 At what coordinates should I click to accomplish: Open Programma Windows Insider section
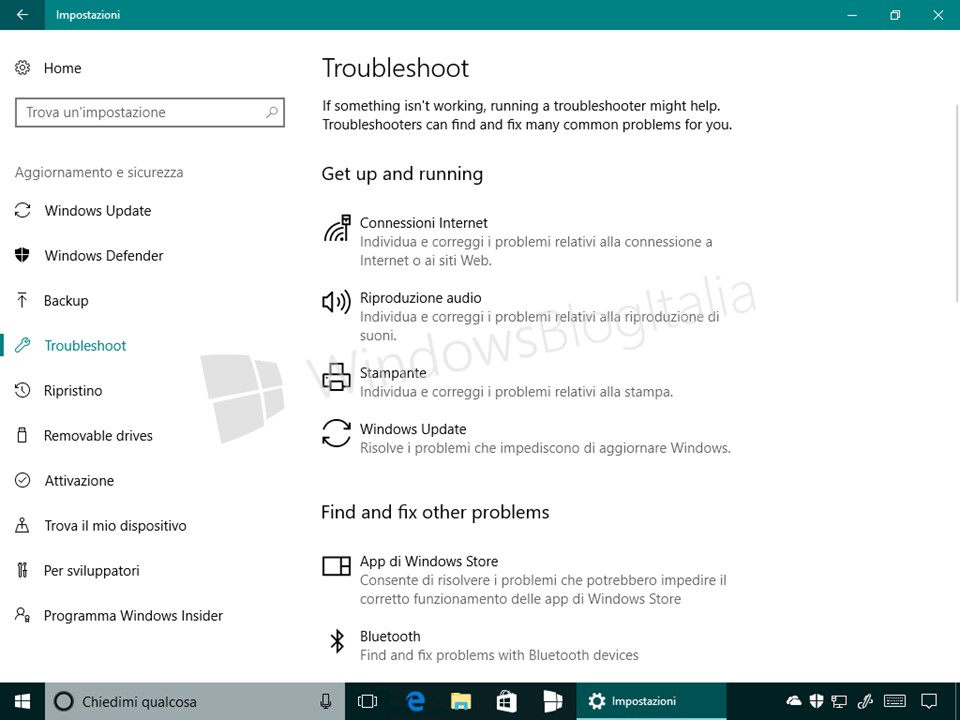coord(133,615)
